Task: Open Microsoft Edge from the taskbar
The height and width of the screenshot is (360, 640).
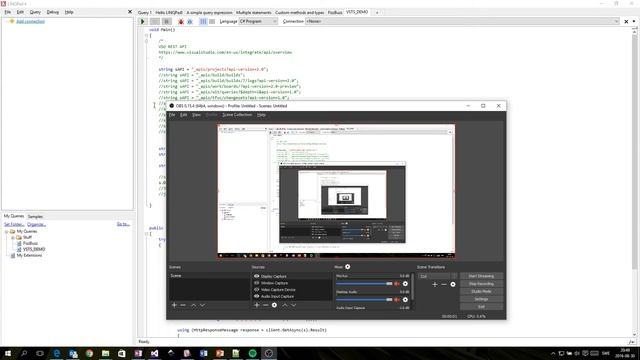Action: click(x=57, y=353)
